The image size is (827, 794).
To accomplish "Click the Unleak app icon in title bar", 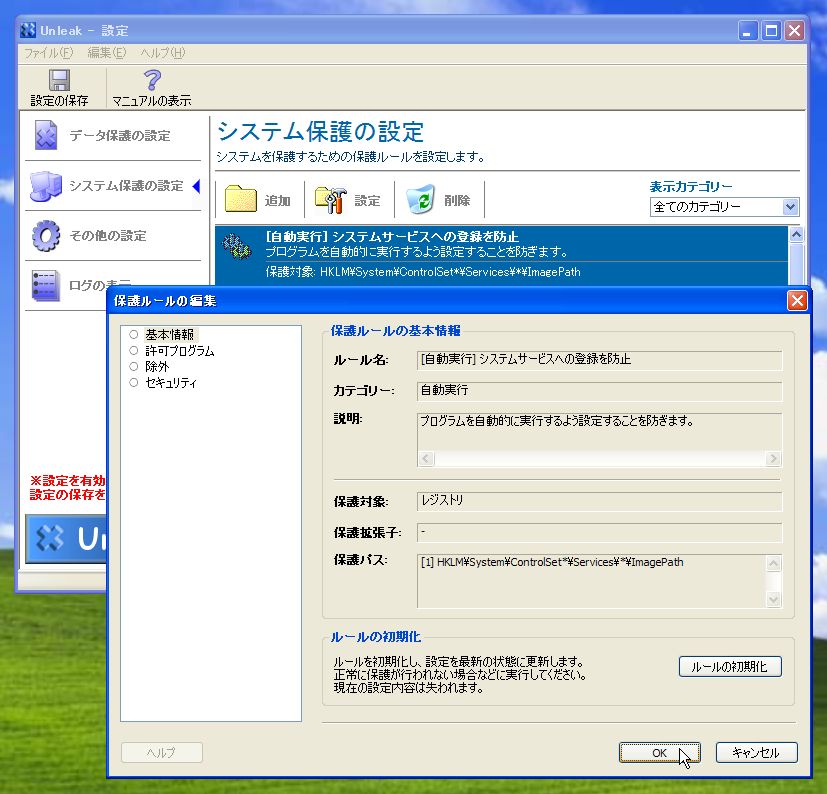I will pos(28,30).
